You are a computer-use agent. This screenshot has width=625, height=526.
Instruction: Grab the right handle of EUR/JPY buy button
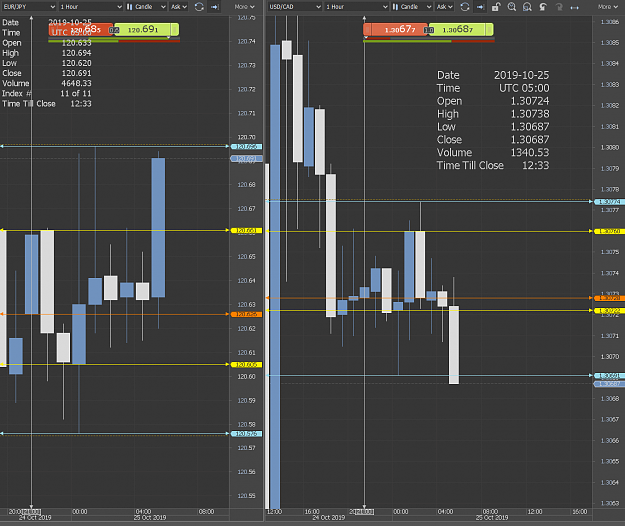click(x=175, y=29)
